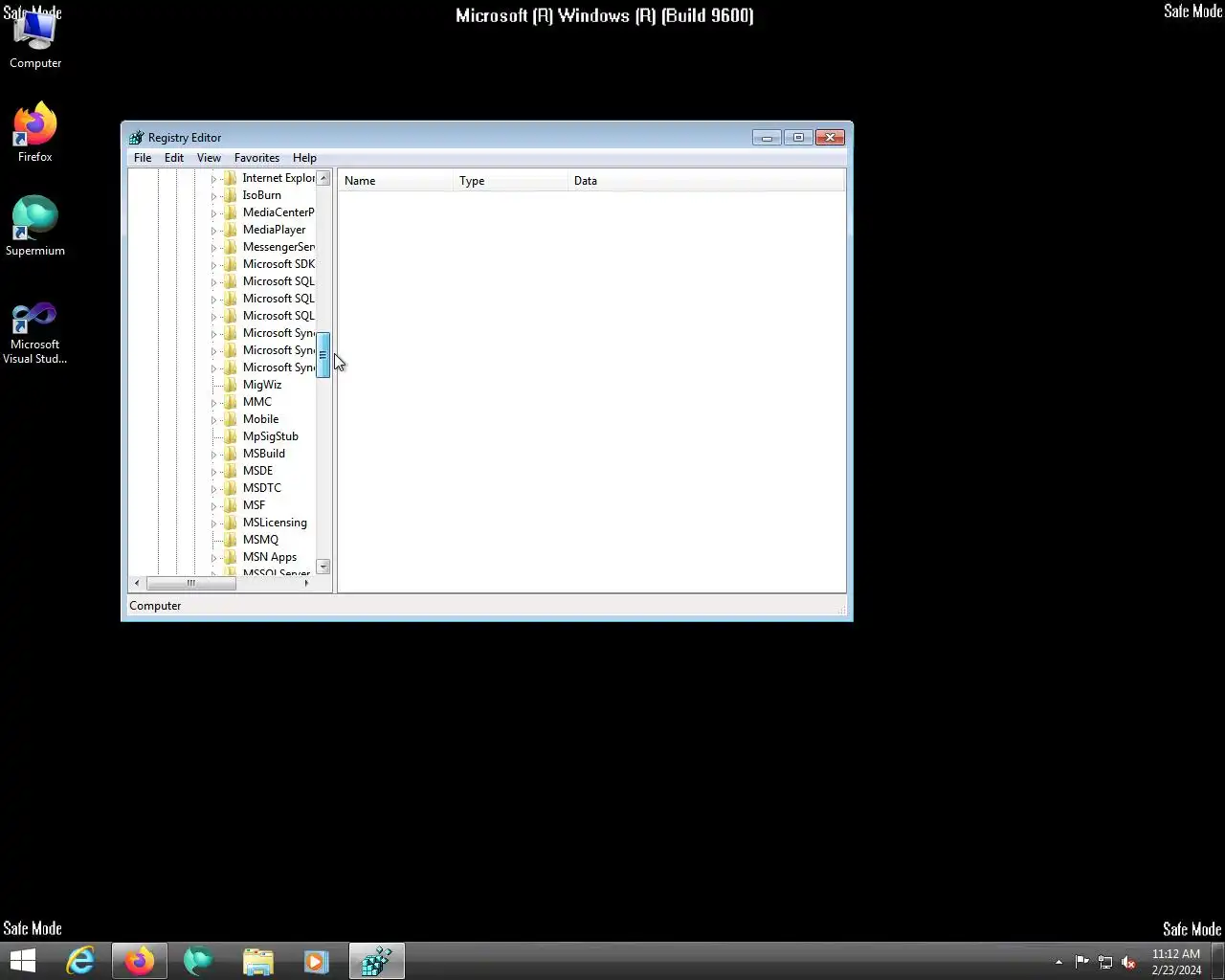Open the Edit menu

tap(174, 158)
